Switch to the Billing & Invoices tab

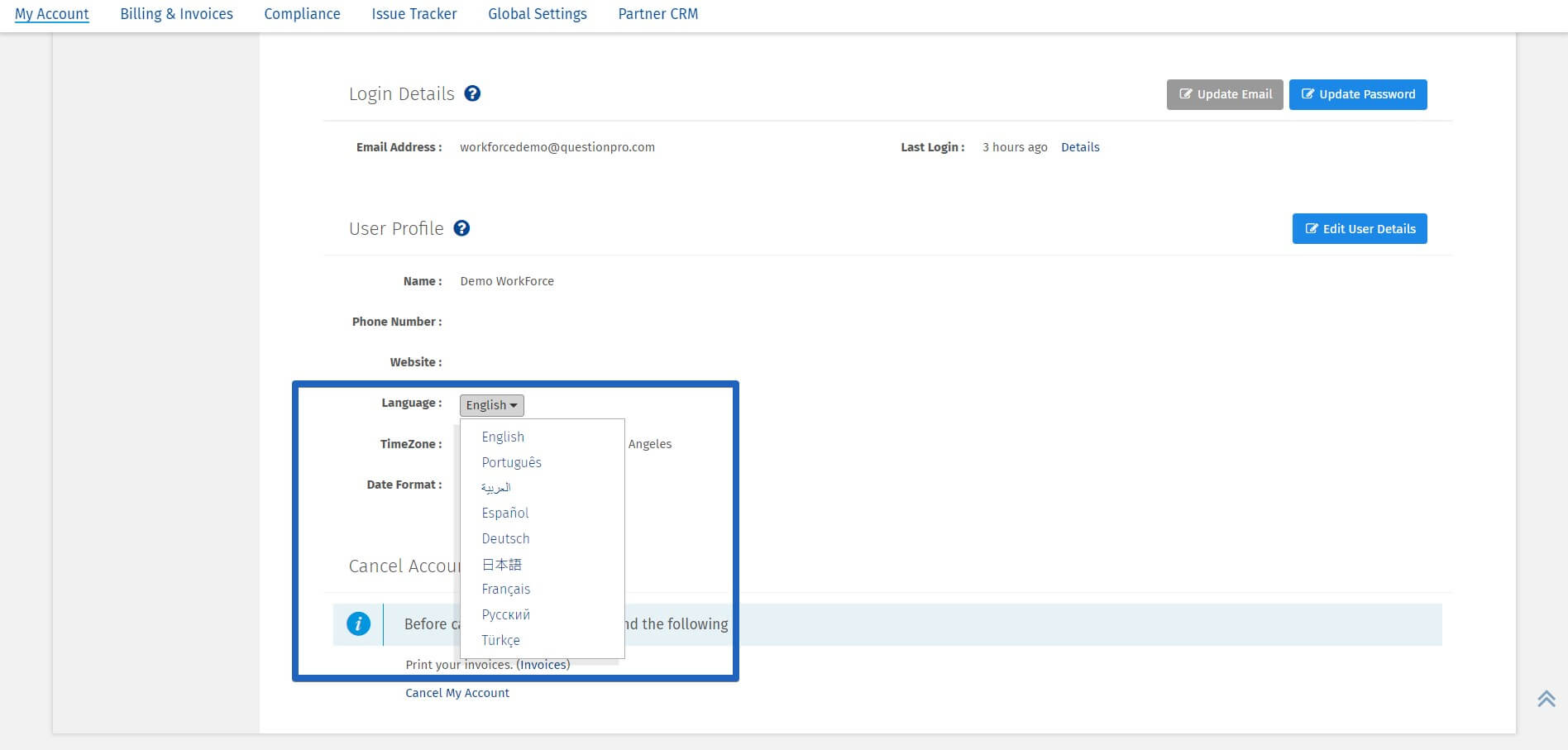click(176, 13)
